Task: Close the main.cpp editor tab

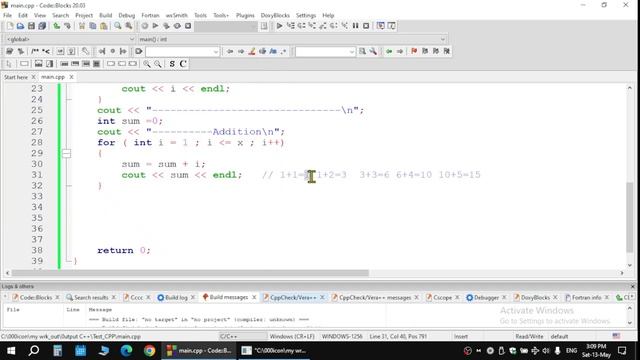Action: [x=71, y=77]
